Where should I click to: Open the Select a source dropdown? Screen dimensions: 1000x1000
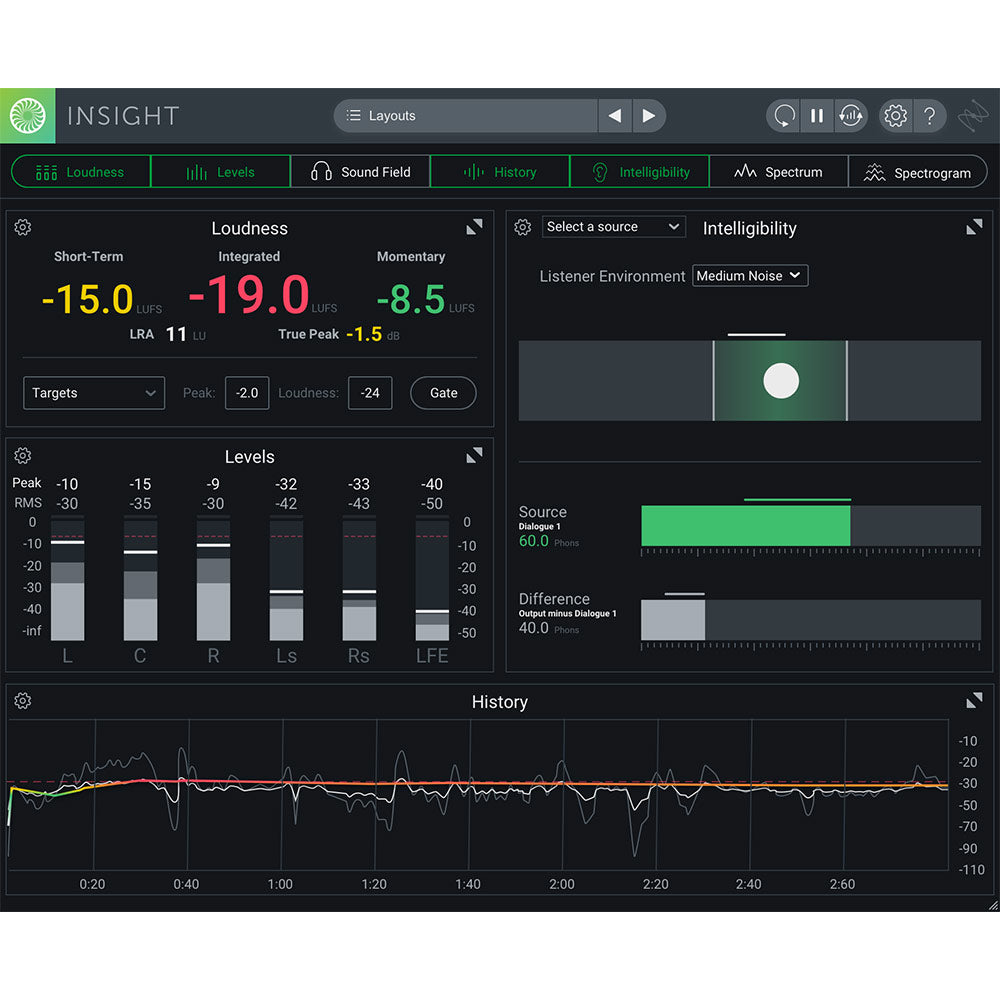click(x=613, y=226)
